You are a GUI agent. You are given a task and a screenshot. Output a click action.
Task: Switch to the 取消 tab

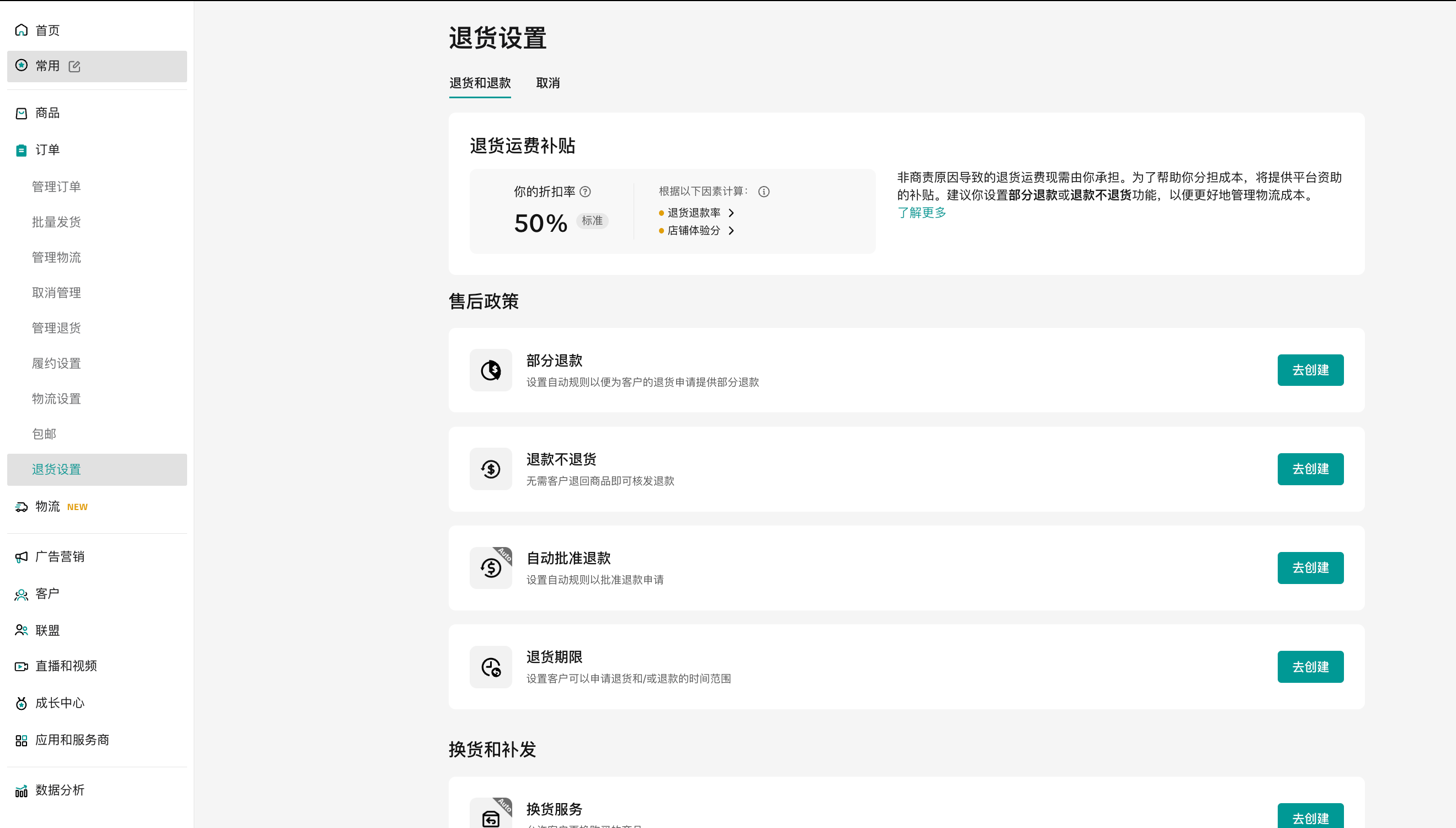click(x=548, y=83)
